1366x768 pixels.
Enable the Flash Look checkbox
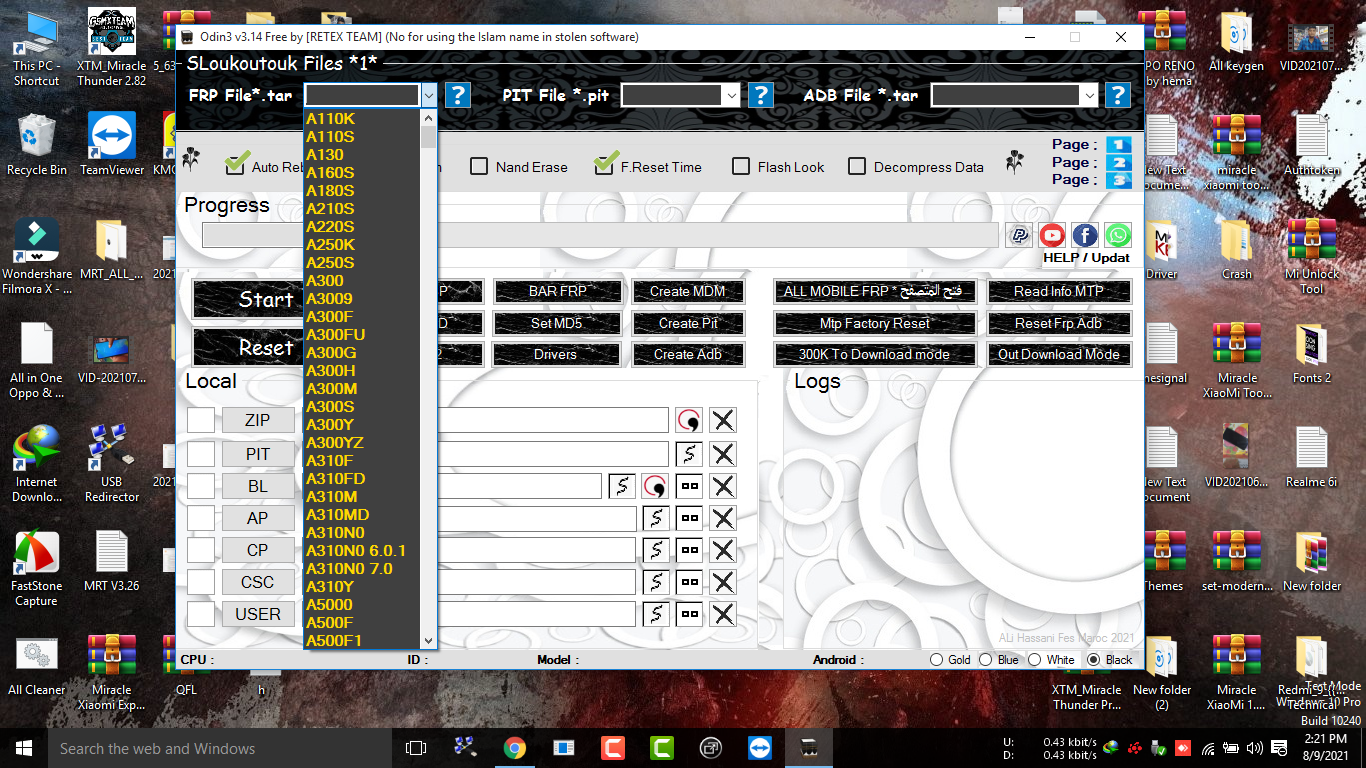coord(741,167)
